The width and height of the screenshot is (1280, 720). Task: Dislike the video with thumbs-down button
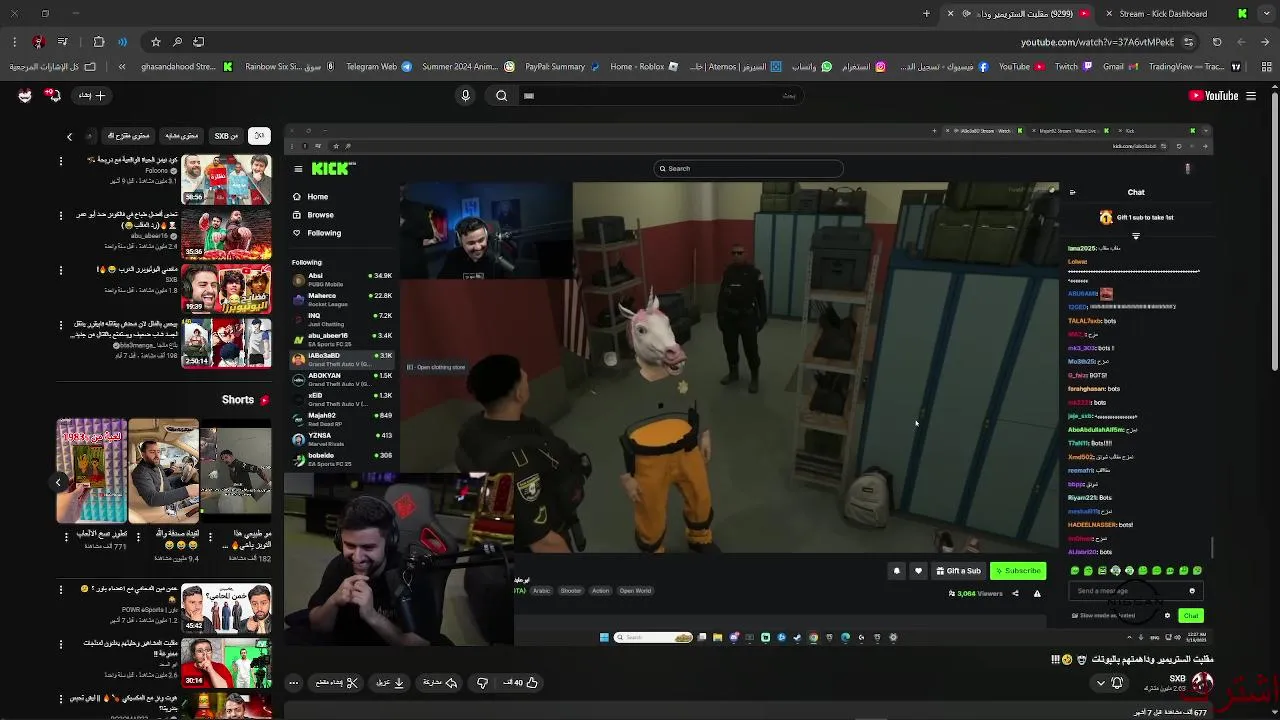pos(482,683)
